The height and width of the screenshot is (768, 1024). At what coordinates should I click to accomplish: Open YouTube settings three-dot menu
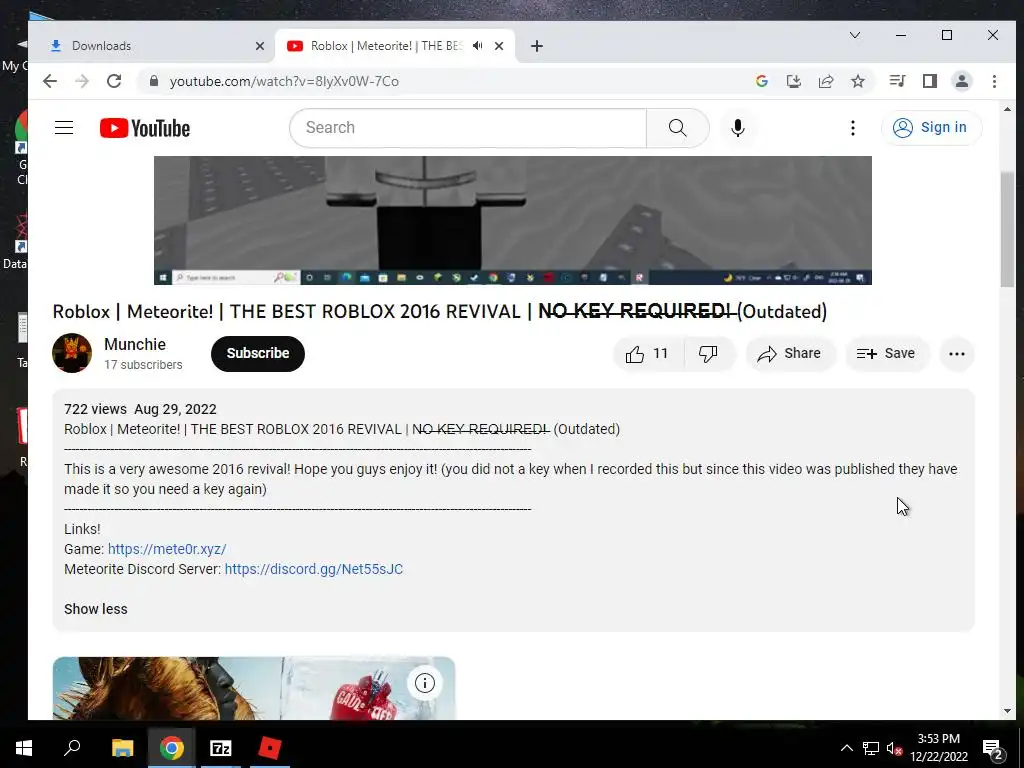tap(852, 127)
